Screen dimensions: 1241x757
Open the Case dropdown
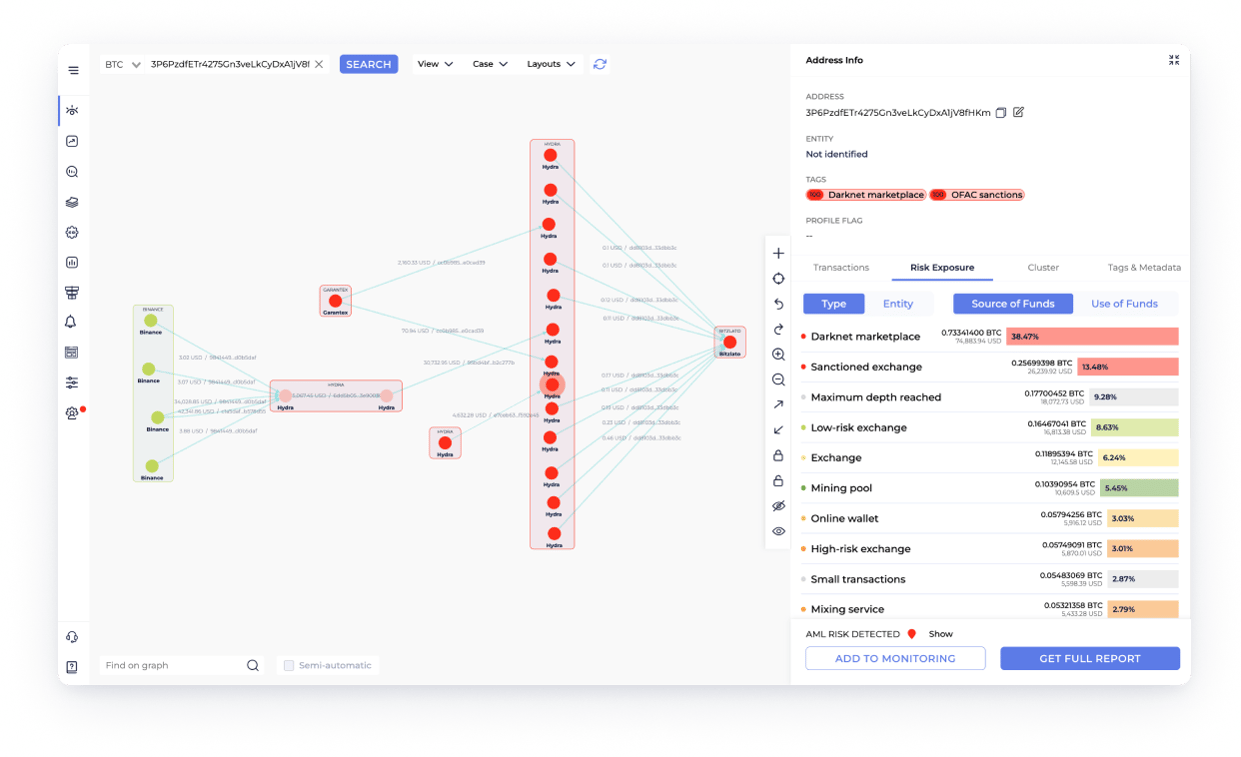tap(490, 64)
